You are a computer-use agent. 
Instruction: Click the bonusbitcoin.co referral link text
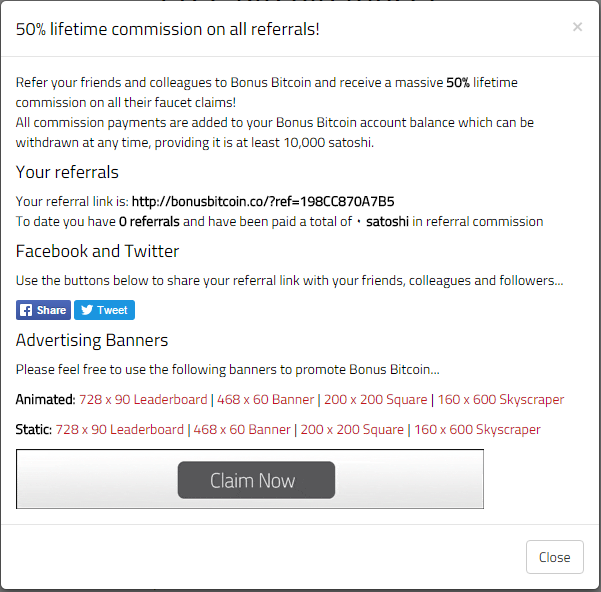coord(263,202)
